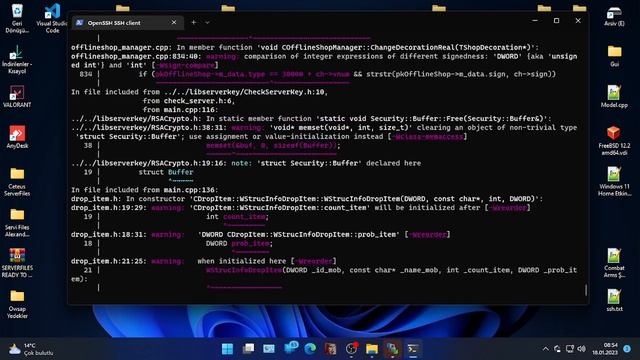Open the Combat Arms file icon
The height and width of the screenshot is (360, 640).
click(x=614, y=263)
